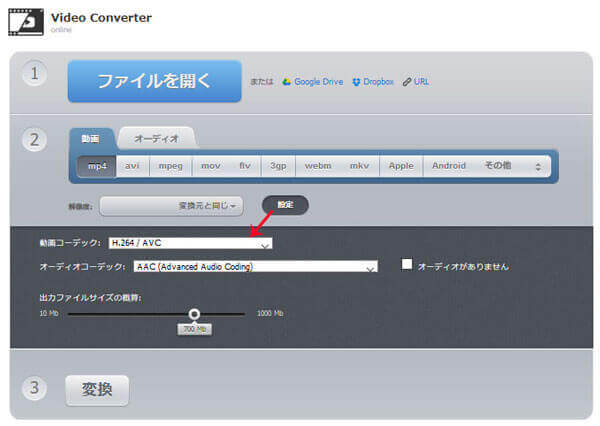600x426 pixels.
Task: Select the Android device preset
Action: click(x=449, y=166)
